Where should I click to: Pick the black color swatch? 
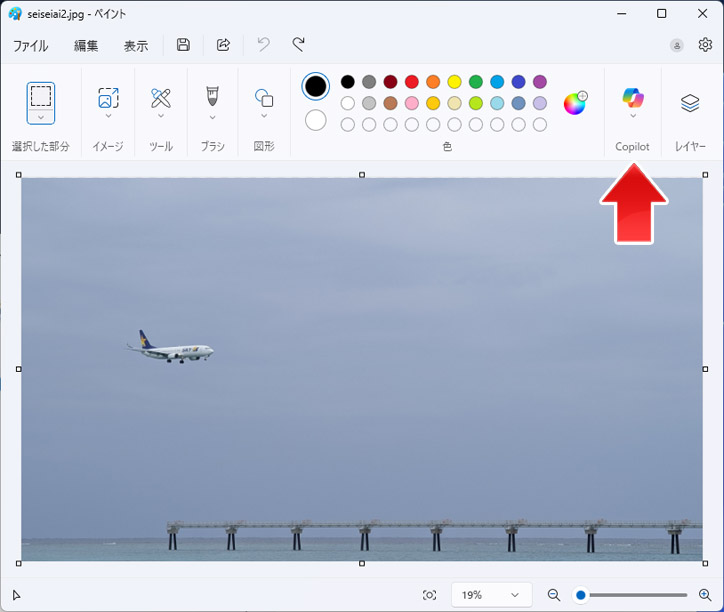(x=348, y=82)
